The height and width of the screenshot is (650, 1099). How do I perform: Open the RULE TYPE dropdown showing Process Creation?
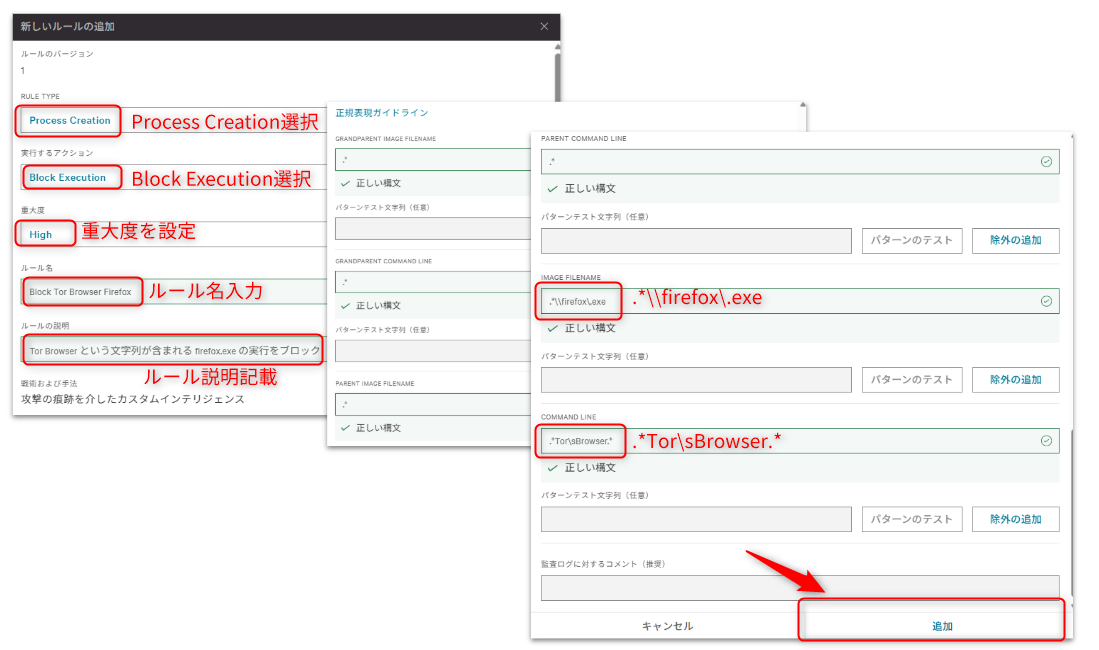[70, 121]
